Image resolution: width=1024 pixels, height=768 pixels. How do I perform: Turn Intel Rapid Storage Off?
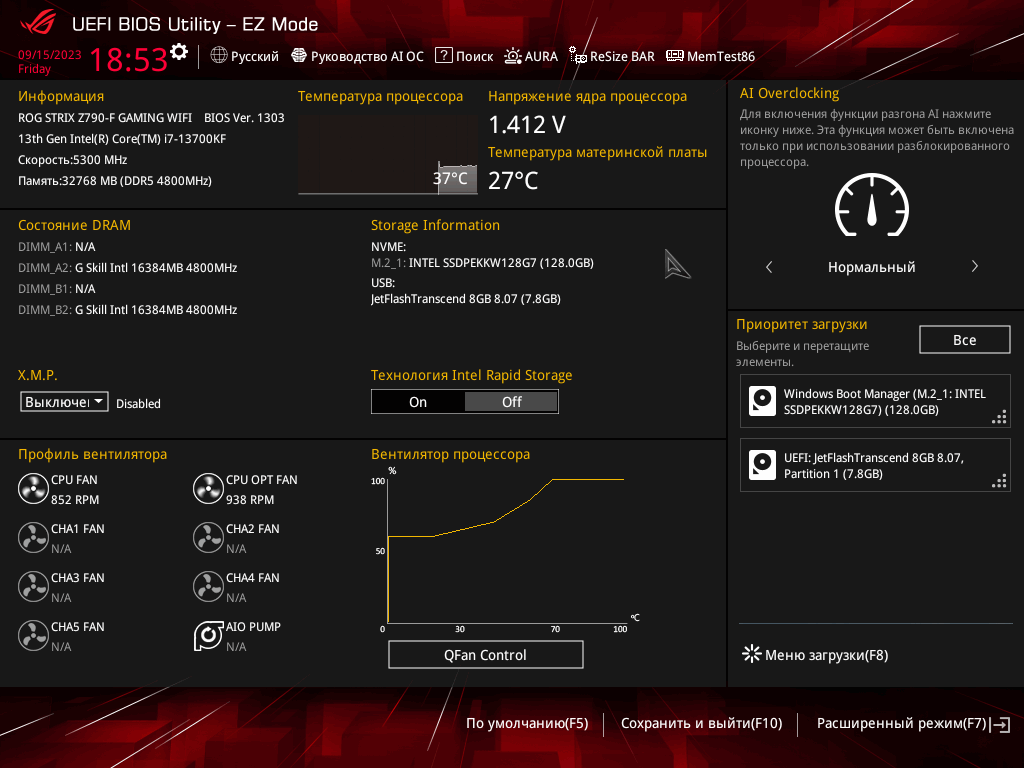(x=511, y=402)
